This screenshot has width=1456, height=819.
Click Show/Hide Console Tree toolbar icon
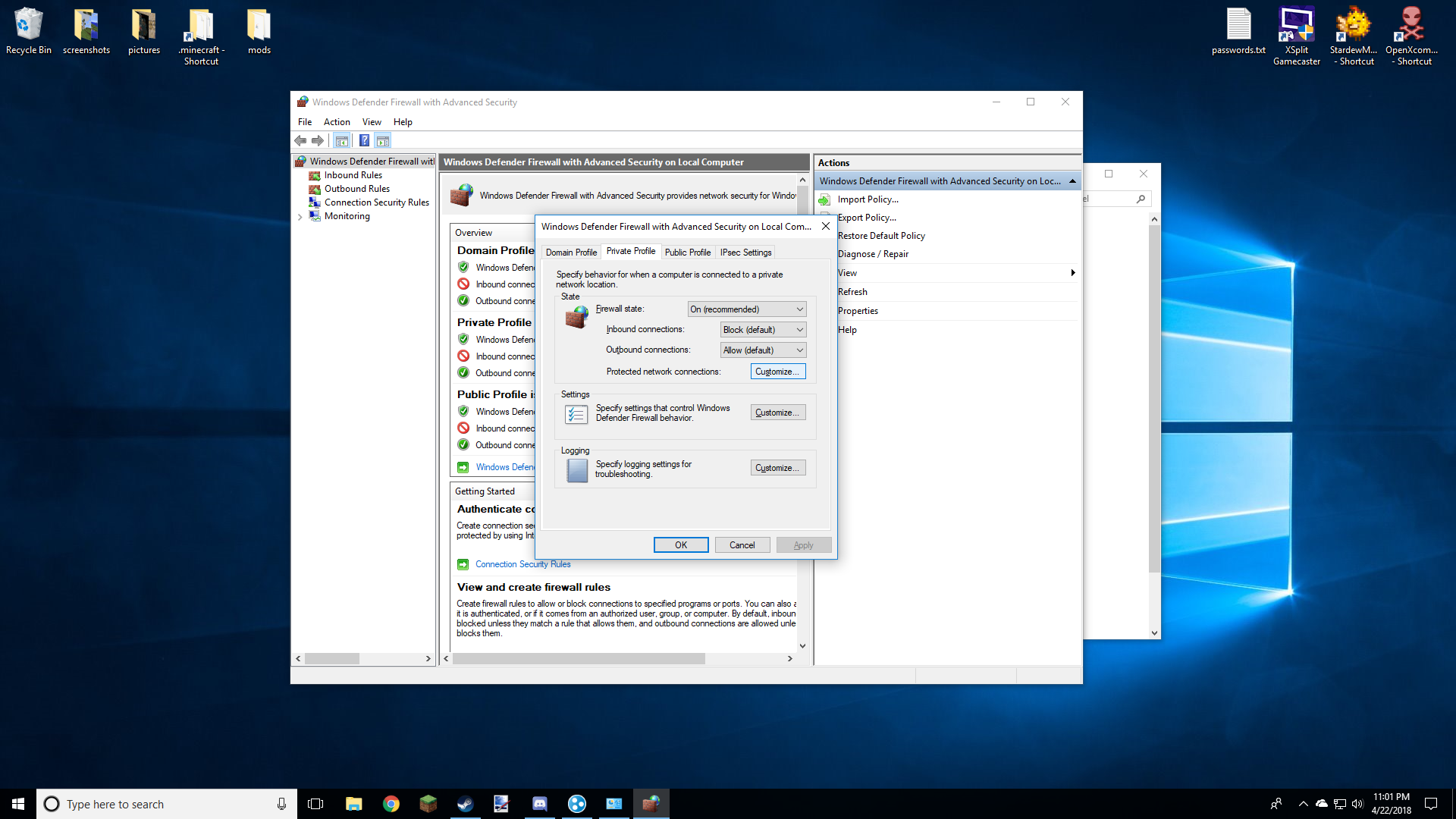click(342, 140)
